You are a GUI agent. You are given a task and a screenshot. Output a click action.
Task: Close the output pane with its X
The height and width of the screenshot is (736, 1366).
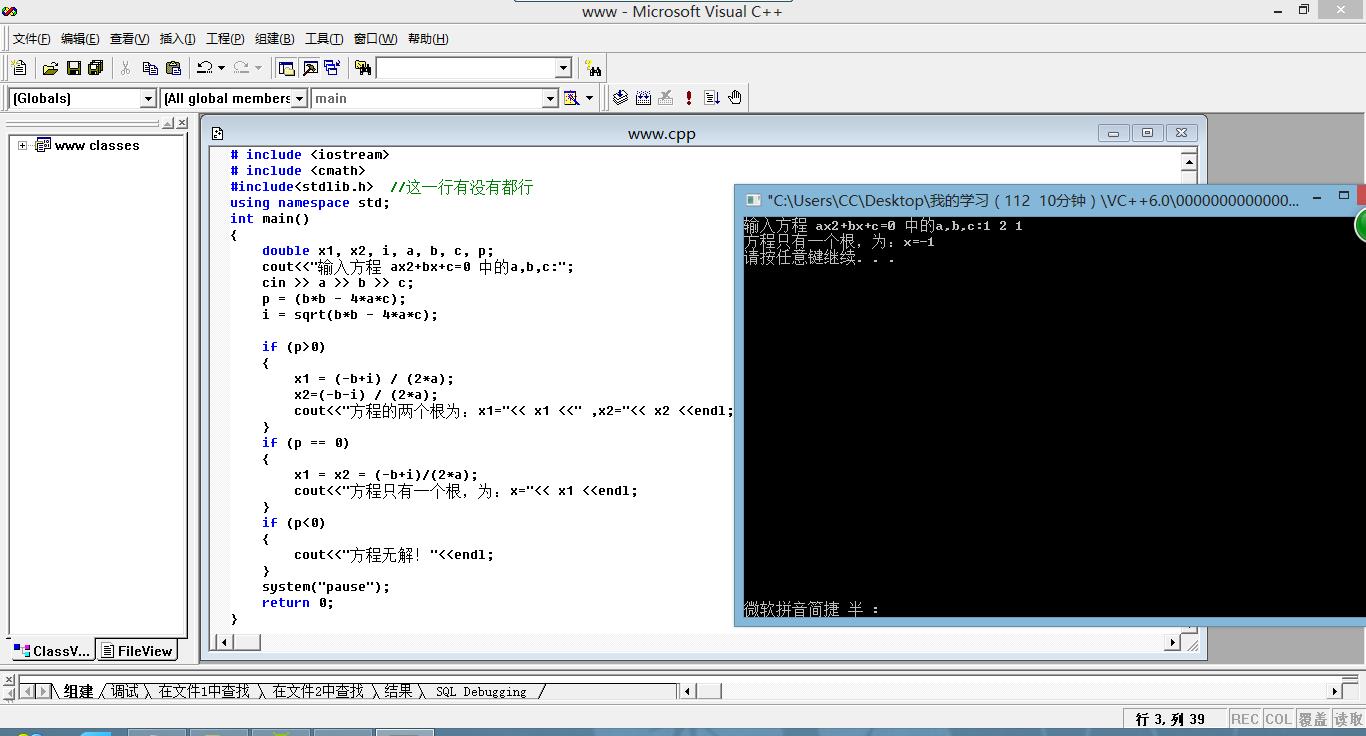(9, 680)
